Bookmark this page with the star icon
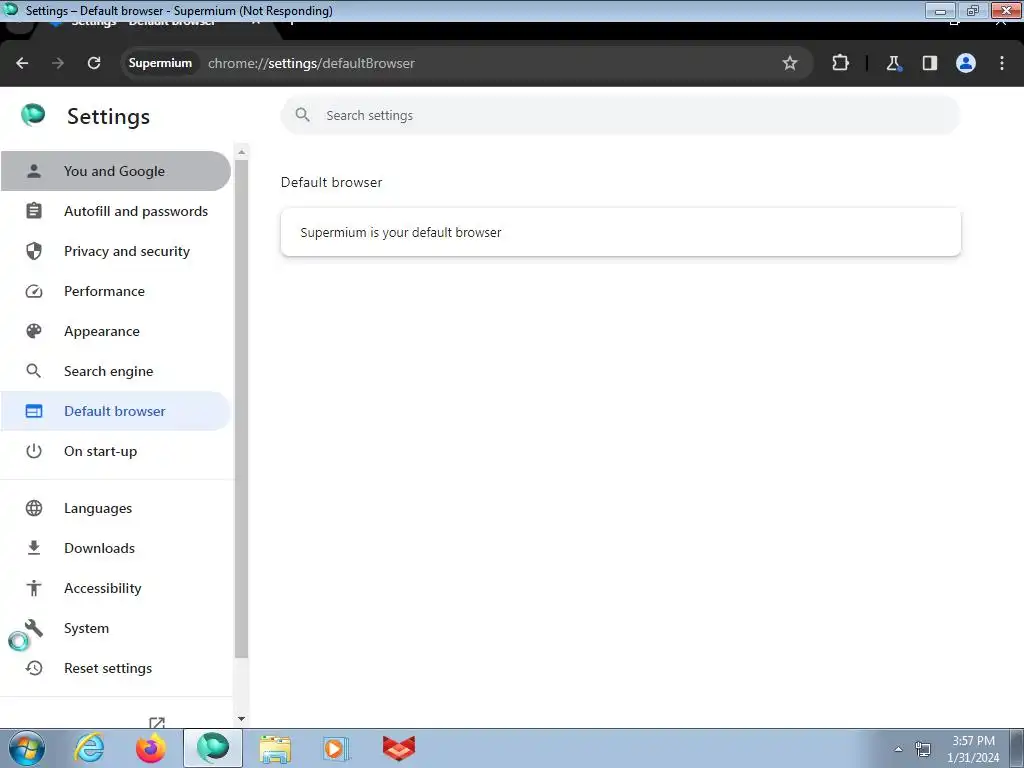The width and height of the screenshot is (1024, 768). click(x=790, y=63)
